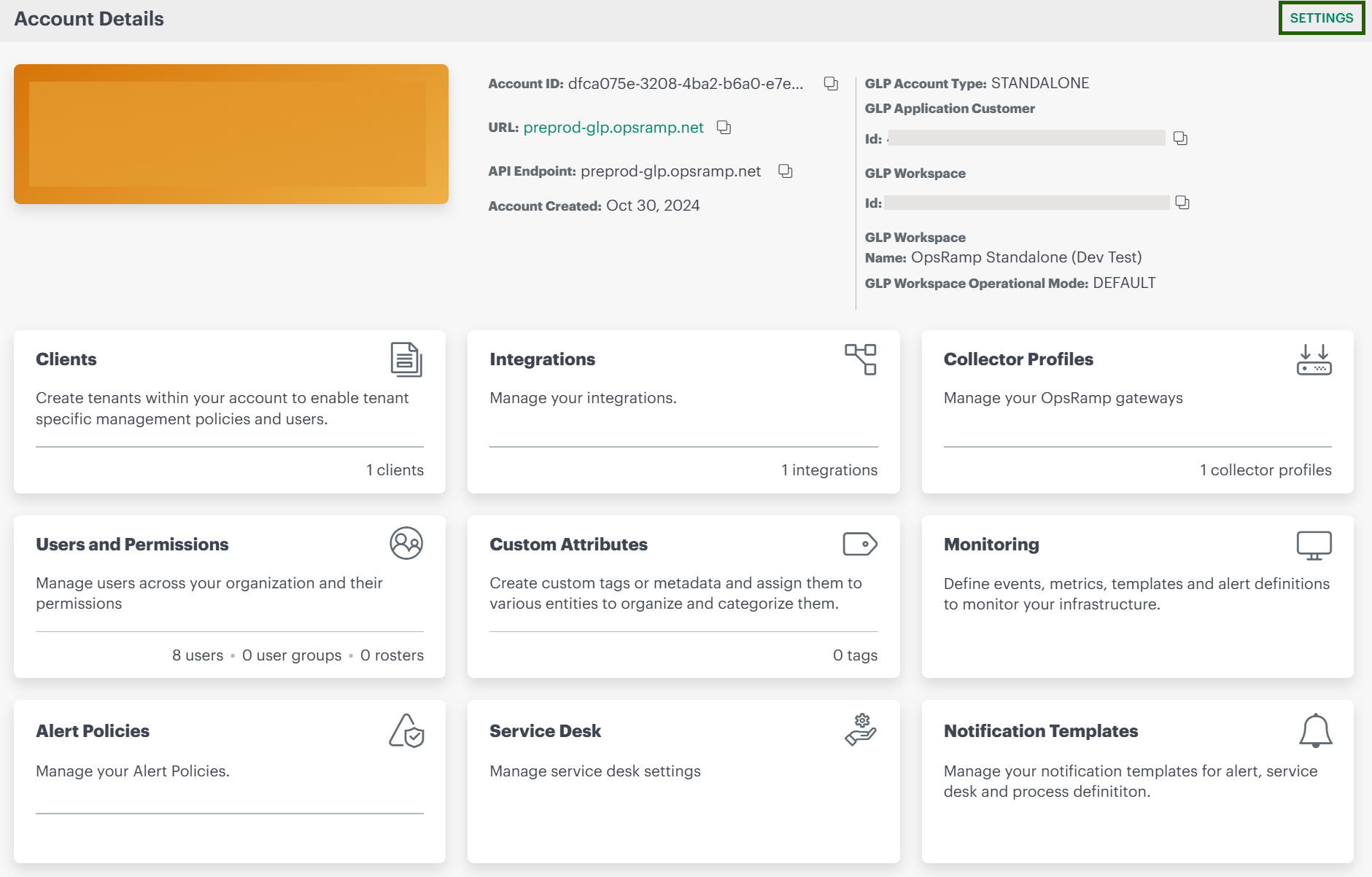Click the Monitoring screen icon
Image resolution: width=1372 pixels, height=877 pixels.
pos(1314,545)
